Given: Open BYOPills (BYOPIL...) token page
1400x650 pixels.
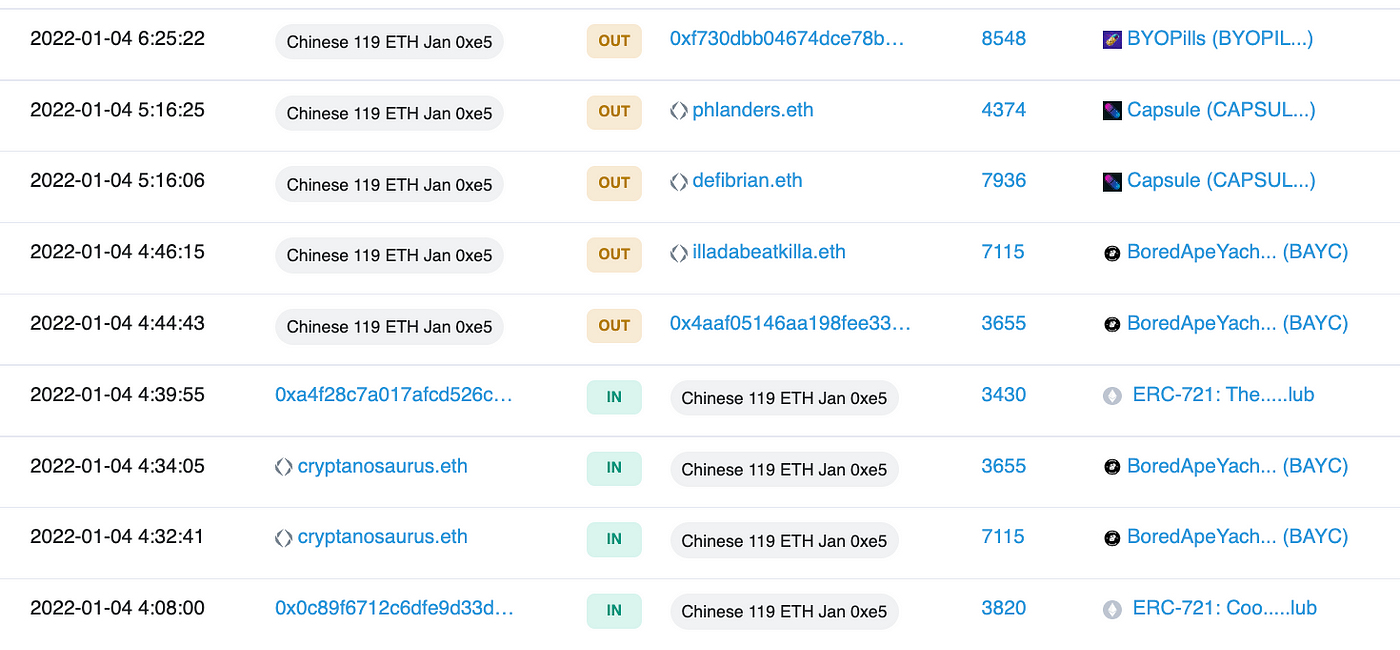Looking at the screenshot, I should click(x=1220, y=39).
